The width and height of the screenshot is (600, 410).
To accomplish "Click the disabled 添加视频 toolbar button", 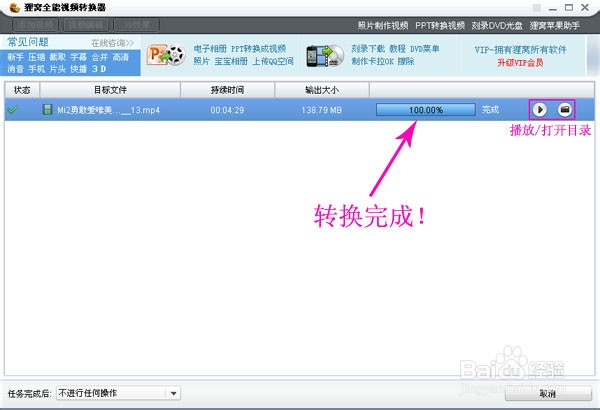I will 36,25.
